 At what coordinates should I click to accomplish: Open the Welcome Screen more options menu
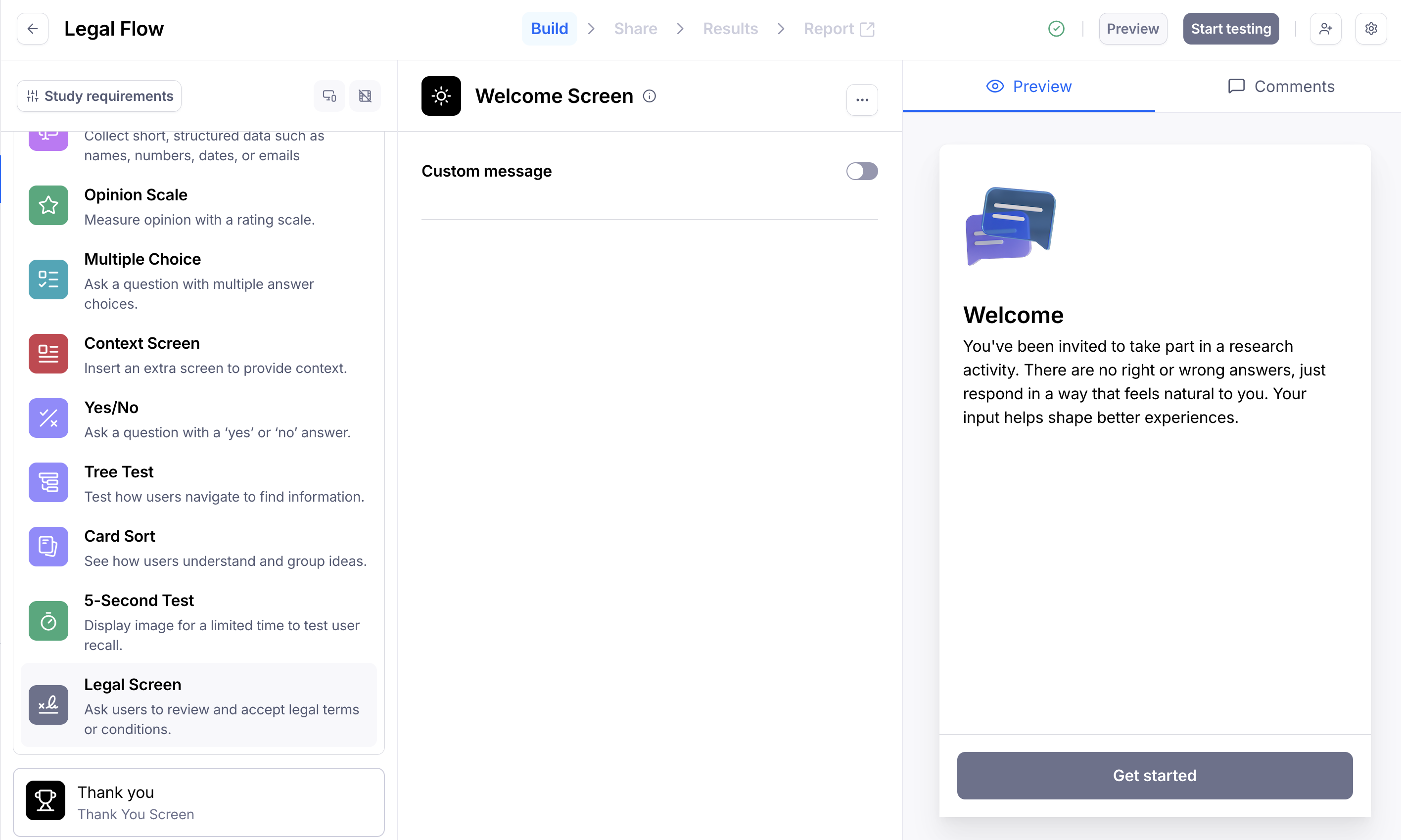(x=862, y=100)
